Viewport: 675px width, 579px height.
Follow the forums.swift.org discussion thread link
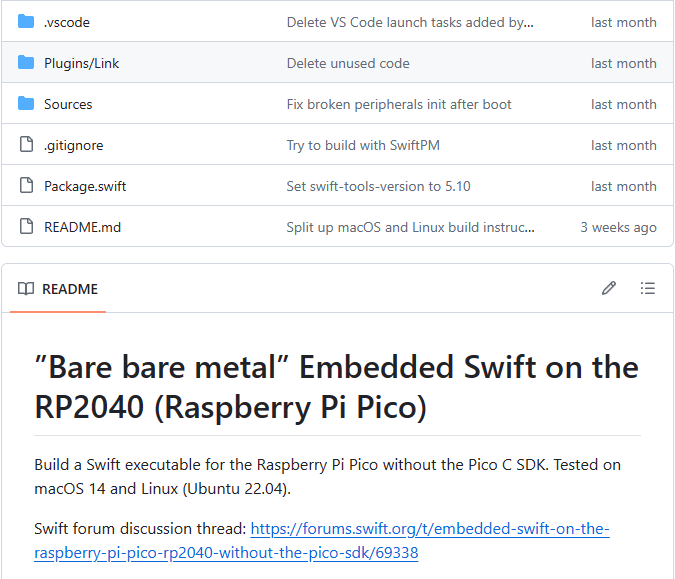(429, 529)
